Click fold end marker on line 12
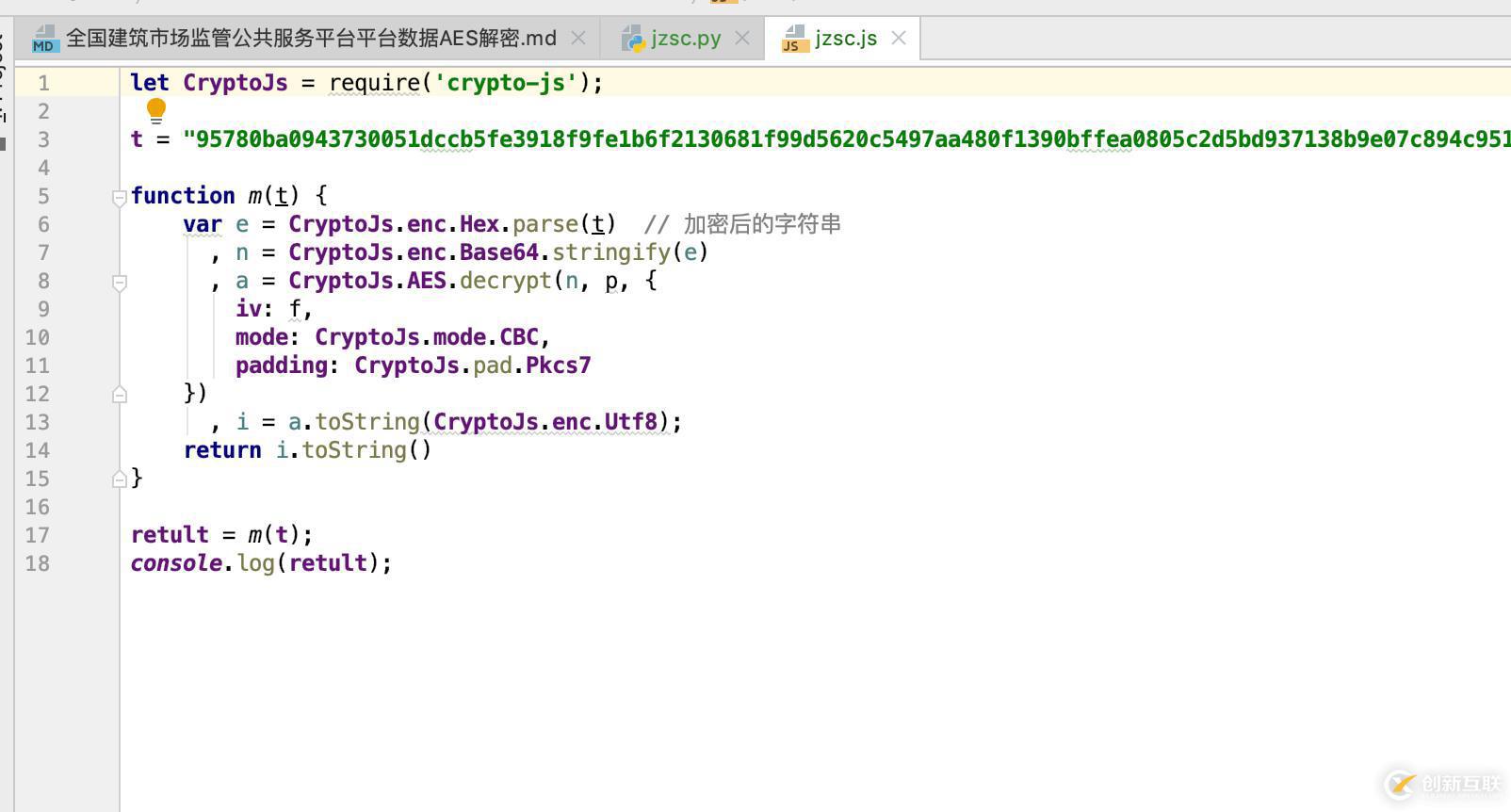Viewport: 1511px width, 812px height. coord(120,395)
